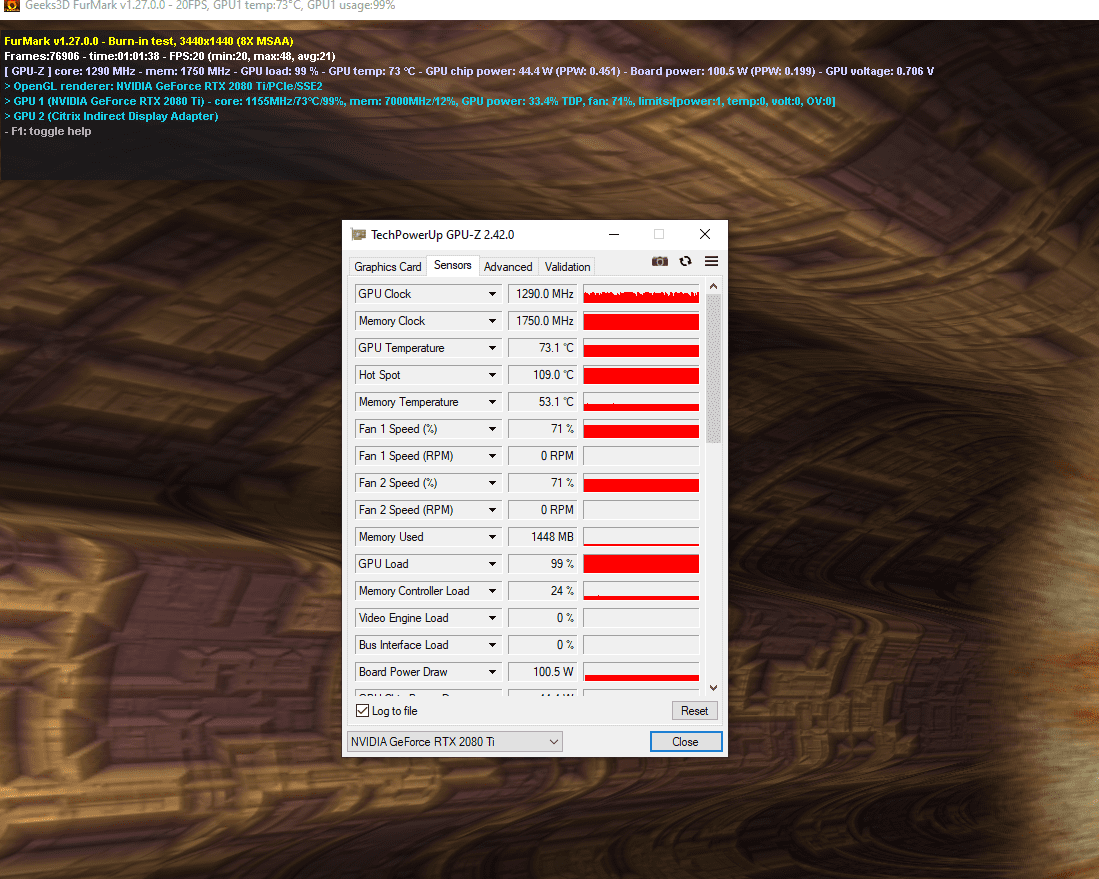Expand the Board Power Draw dropdown

pyautogui.click(x=493, y=672)
